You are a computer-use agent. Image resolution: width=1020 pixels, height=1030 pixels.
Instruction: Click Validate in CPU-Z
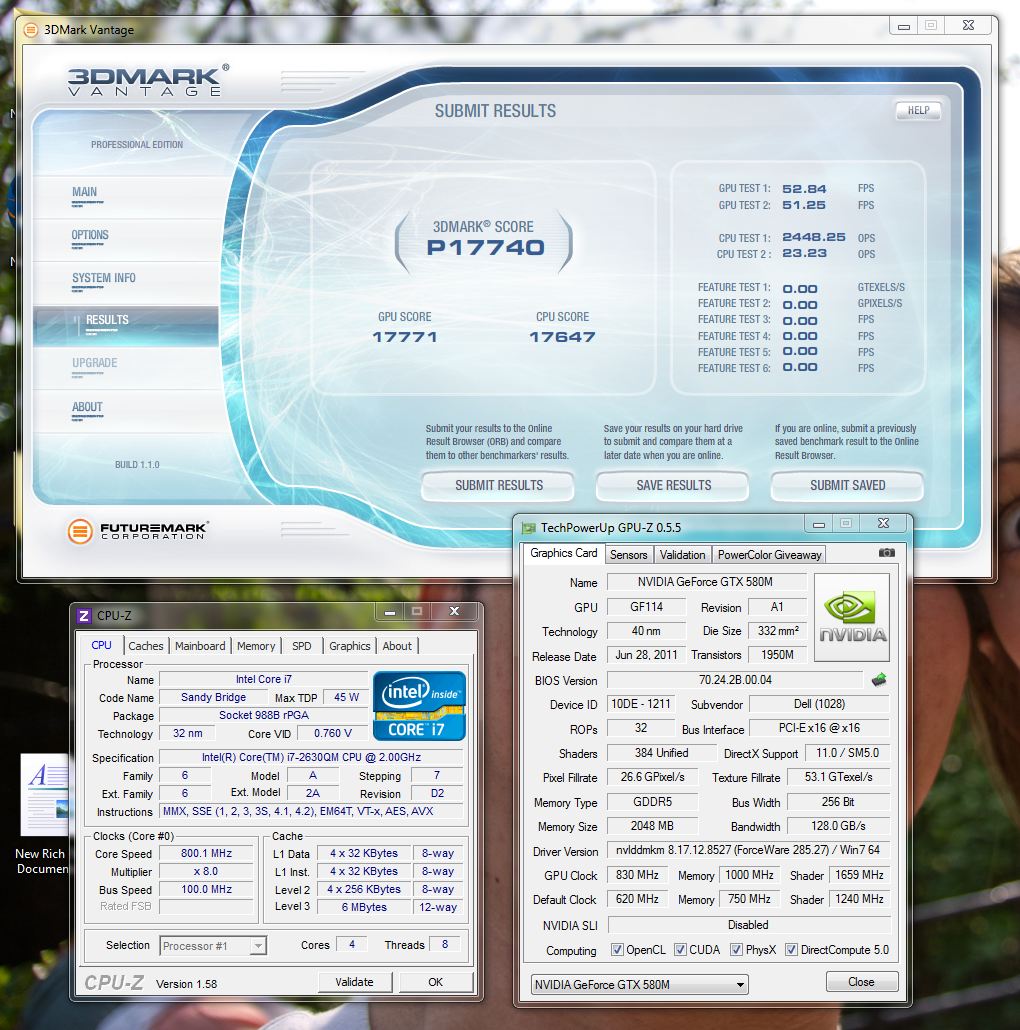(x=355, y=982)
